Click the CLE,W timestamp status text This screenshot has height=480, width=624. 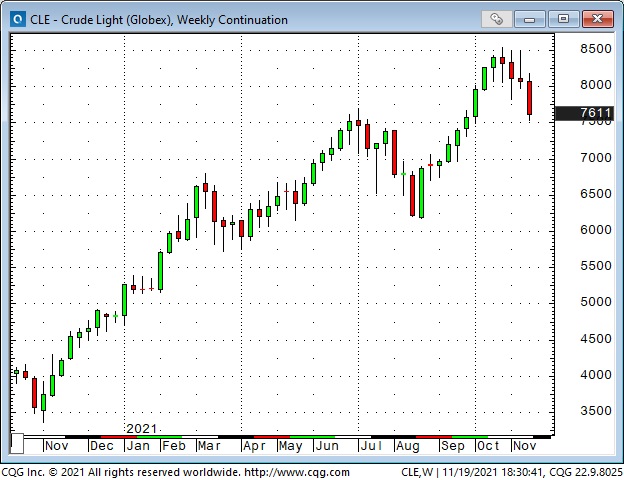point(512,472)
